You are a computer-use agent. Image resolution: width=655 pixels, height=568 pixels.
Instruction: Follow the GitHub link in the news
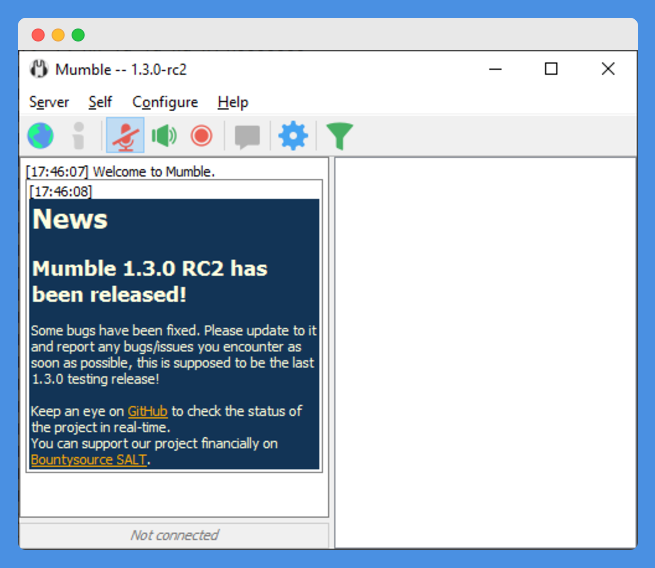[x=147, y=411]
